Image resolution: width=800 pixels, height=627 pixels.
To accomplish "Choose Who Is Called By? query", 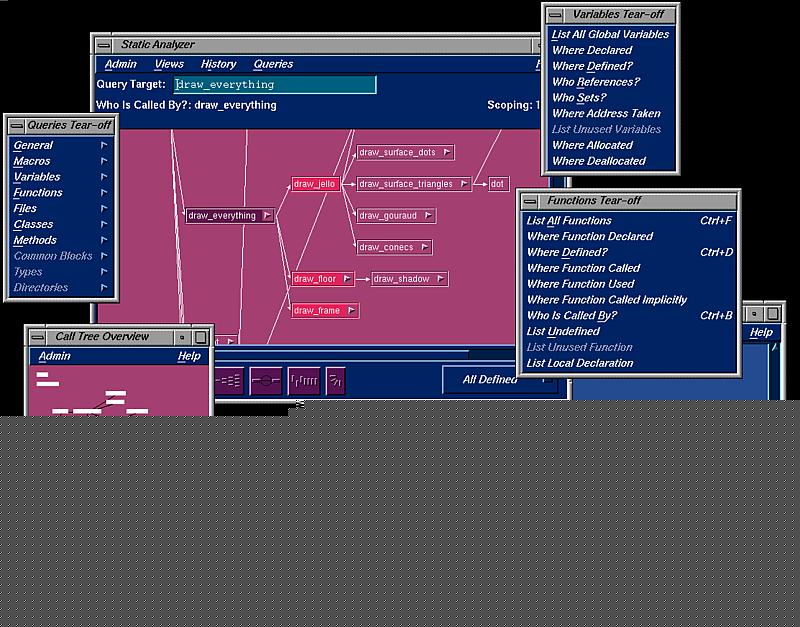I will tap(629, 316).
